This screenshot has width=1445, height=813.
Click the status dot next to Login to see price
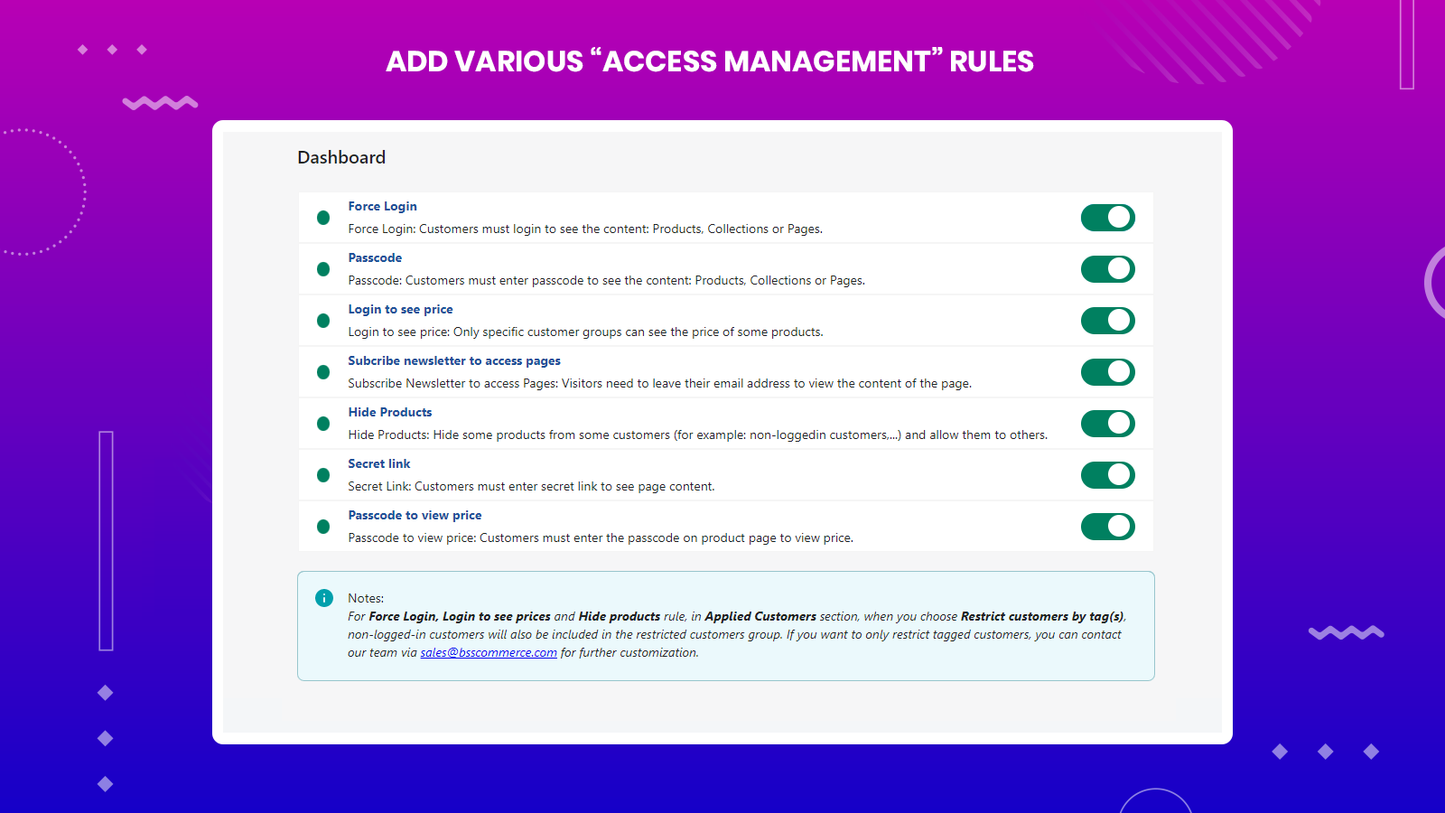(323, 321)
